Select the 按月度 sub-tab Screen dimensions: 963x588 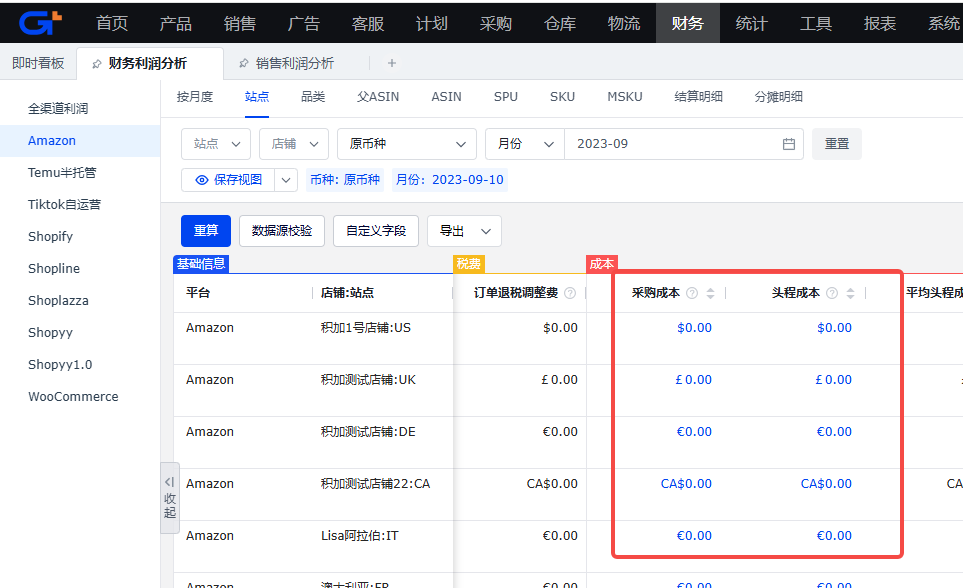pos(195,96)
